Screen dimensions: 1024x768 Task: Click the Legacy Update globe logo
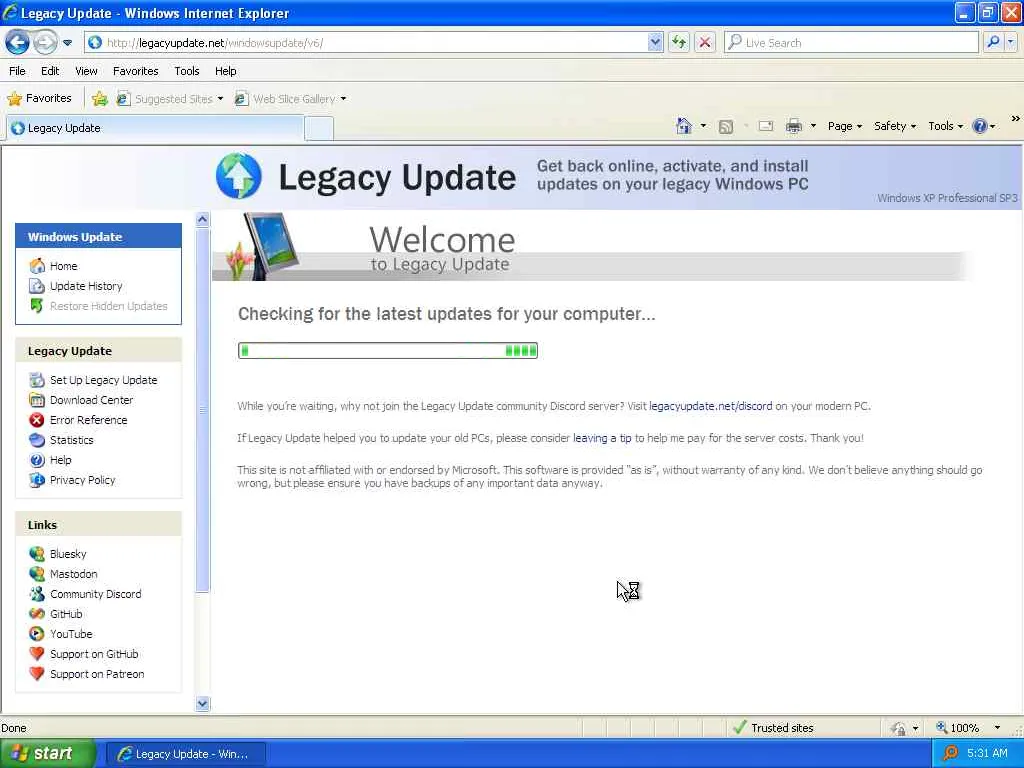238,176
